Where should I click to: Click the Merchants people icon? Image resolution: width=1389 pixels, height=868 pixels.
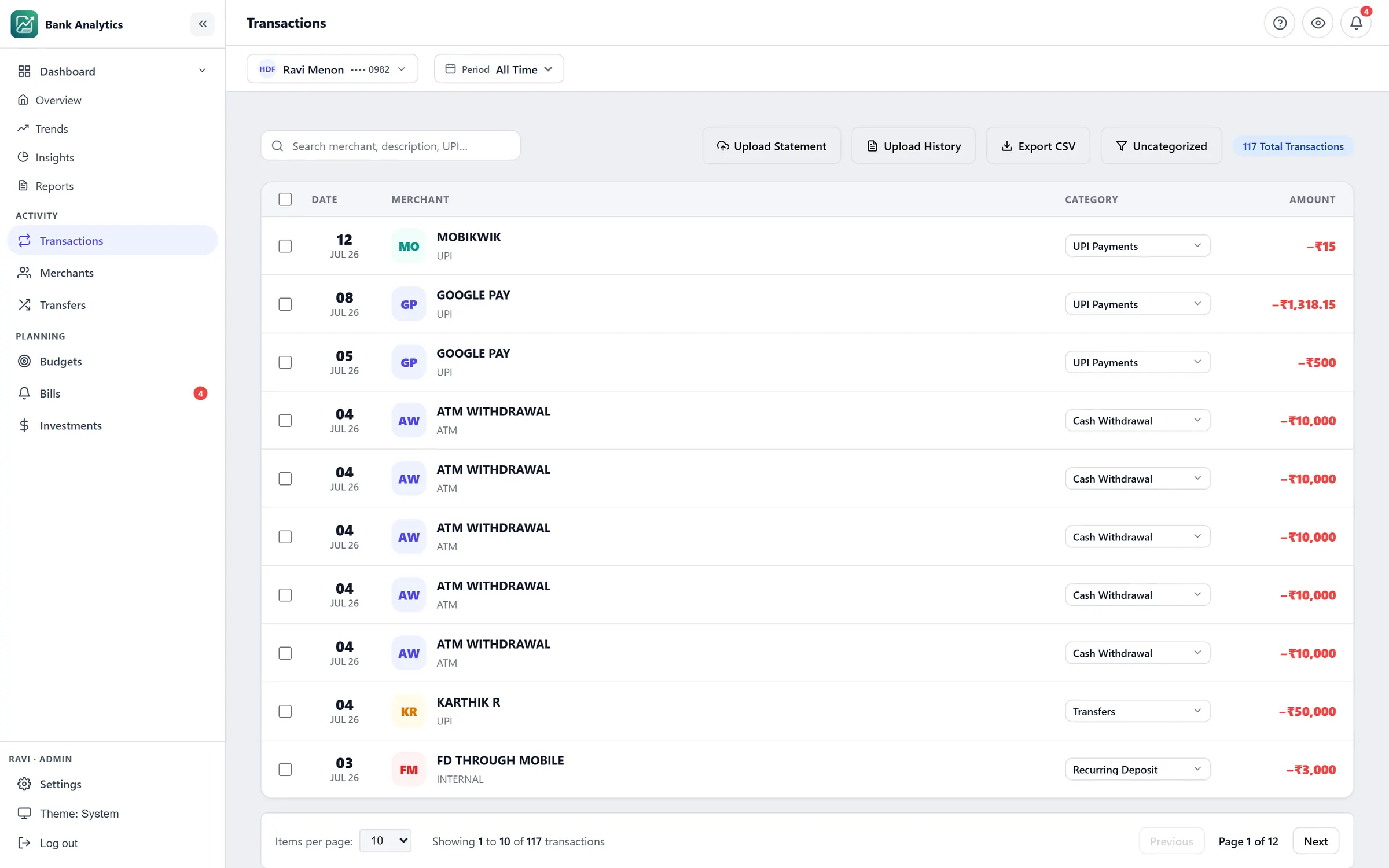(x=24, y=273)
